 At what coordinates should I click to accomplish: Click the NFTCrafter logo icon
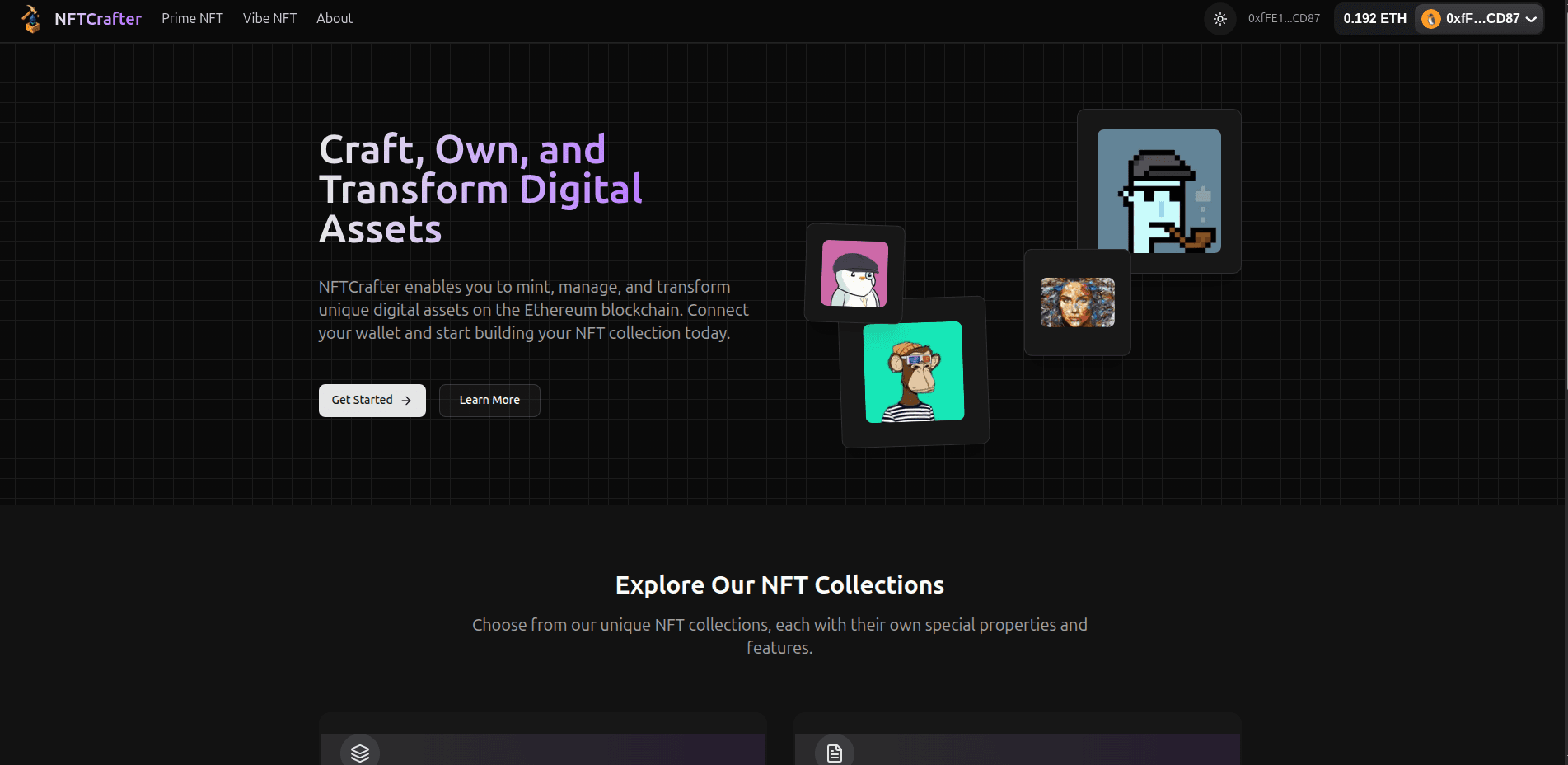coord(31,18)
